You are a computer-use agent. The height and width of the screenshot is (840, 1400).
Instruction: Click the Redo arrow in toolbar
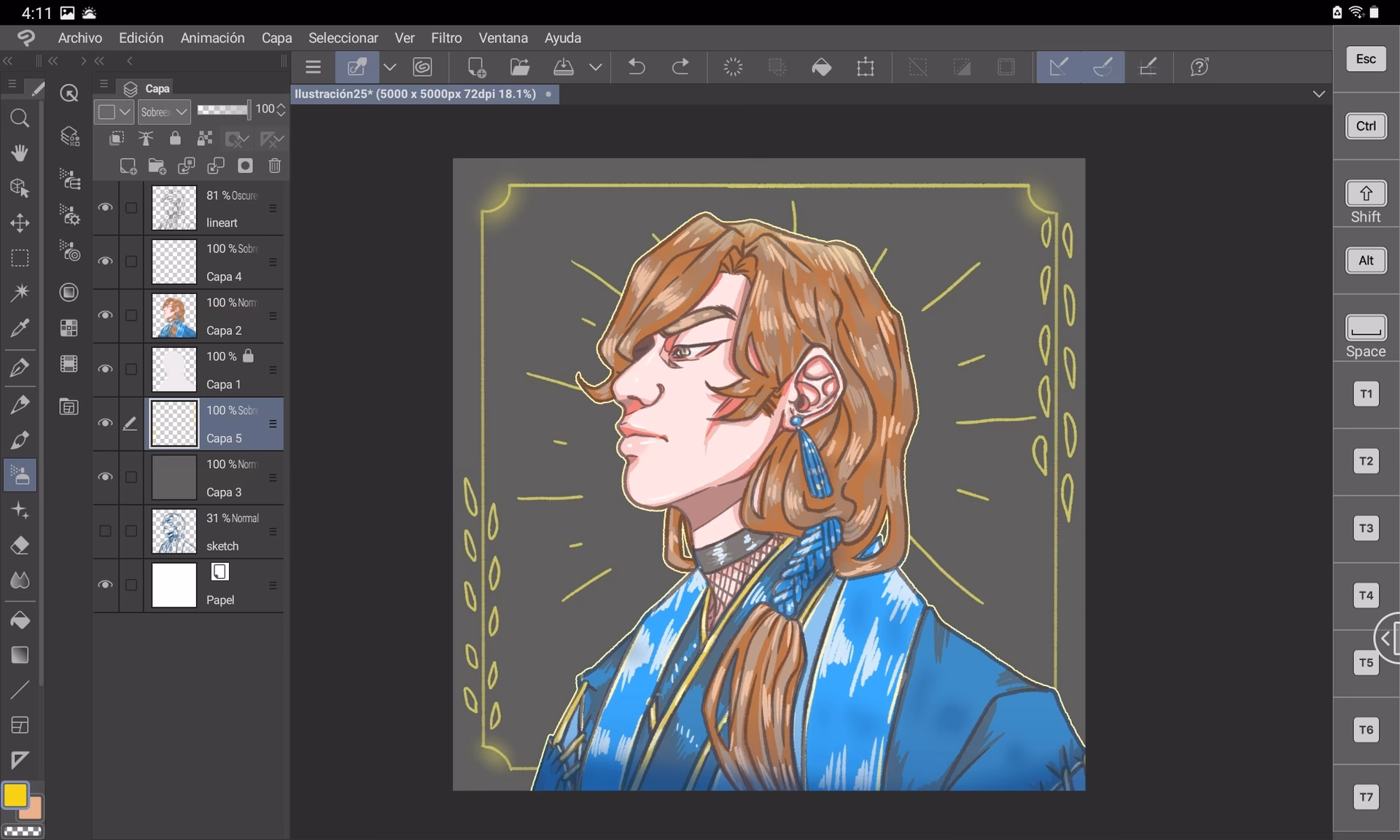(680, 67)
